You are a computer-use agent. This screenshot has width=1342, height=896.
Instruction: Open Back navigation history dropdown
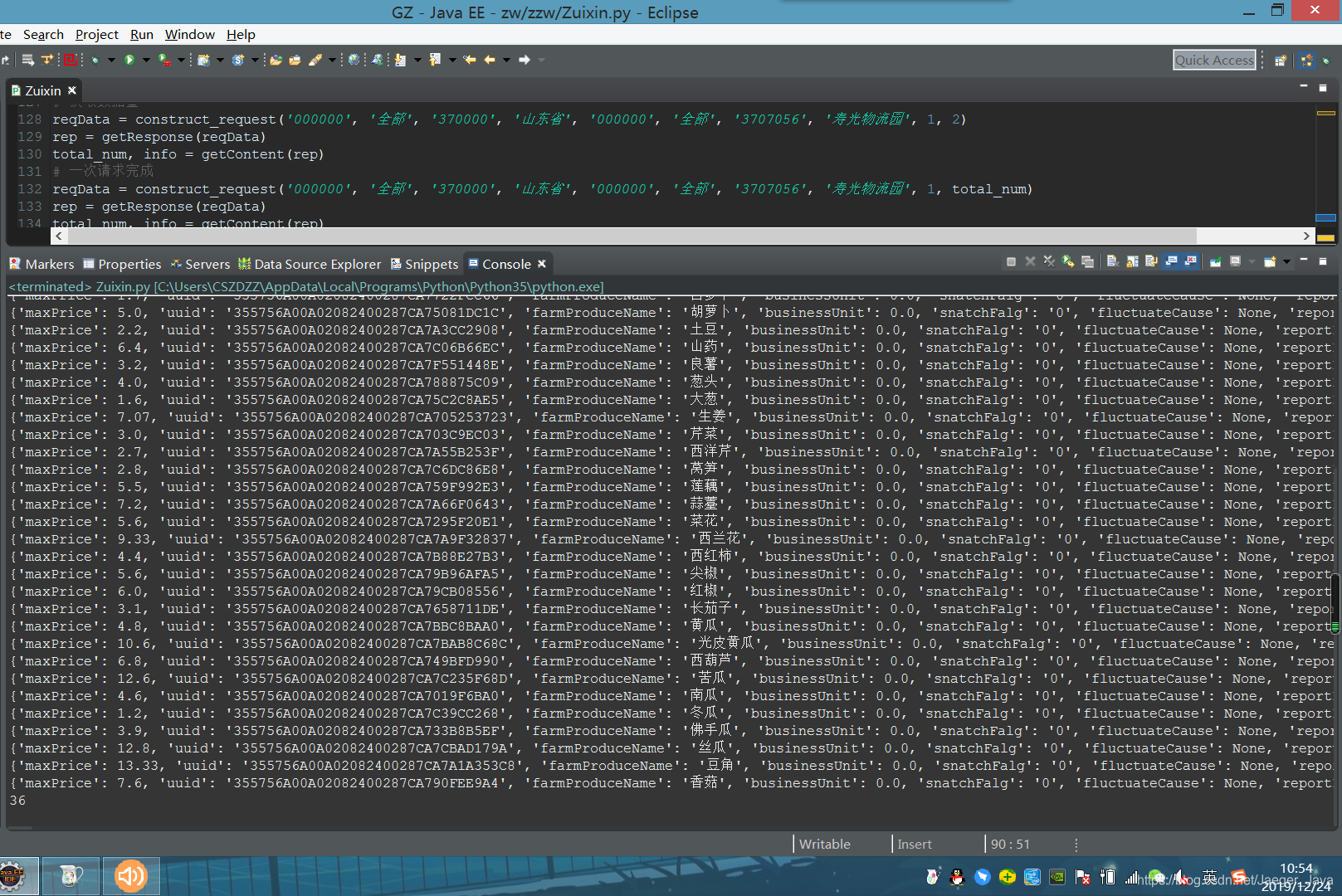click(x=506, y=60)
